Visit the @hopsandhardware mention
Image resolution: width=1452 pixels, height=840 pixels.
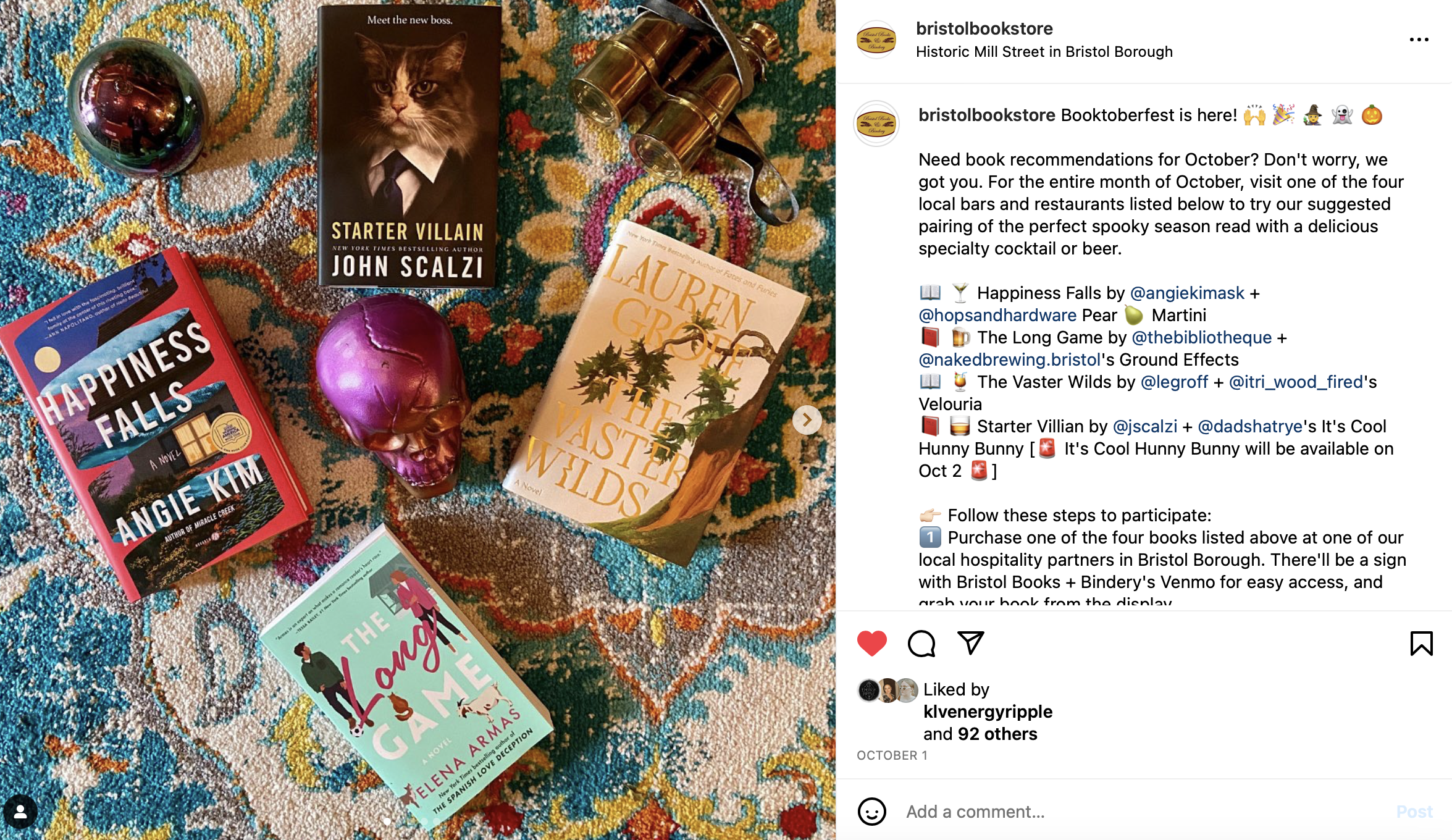(997, 315)
